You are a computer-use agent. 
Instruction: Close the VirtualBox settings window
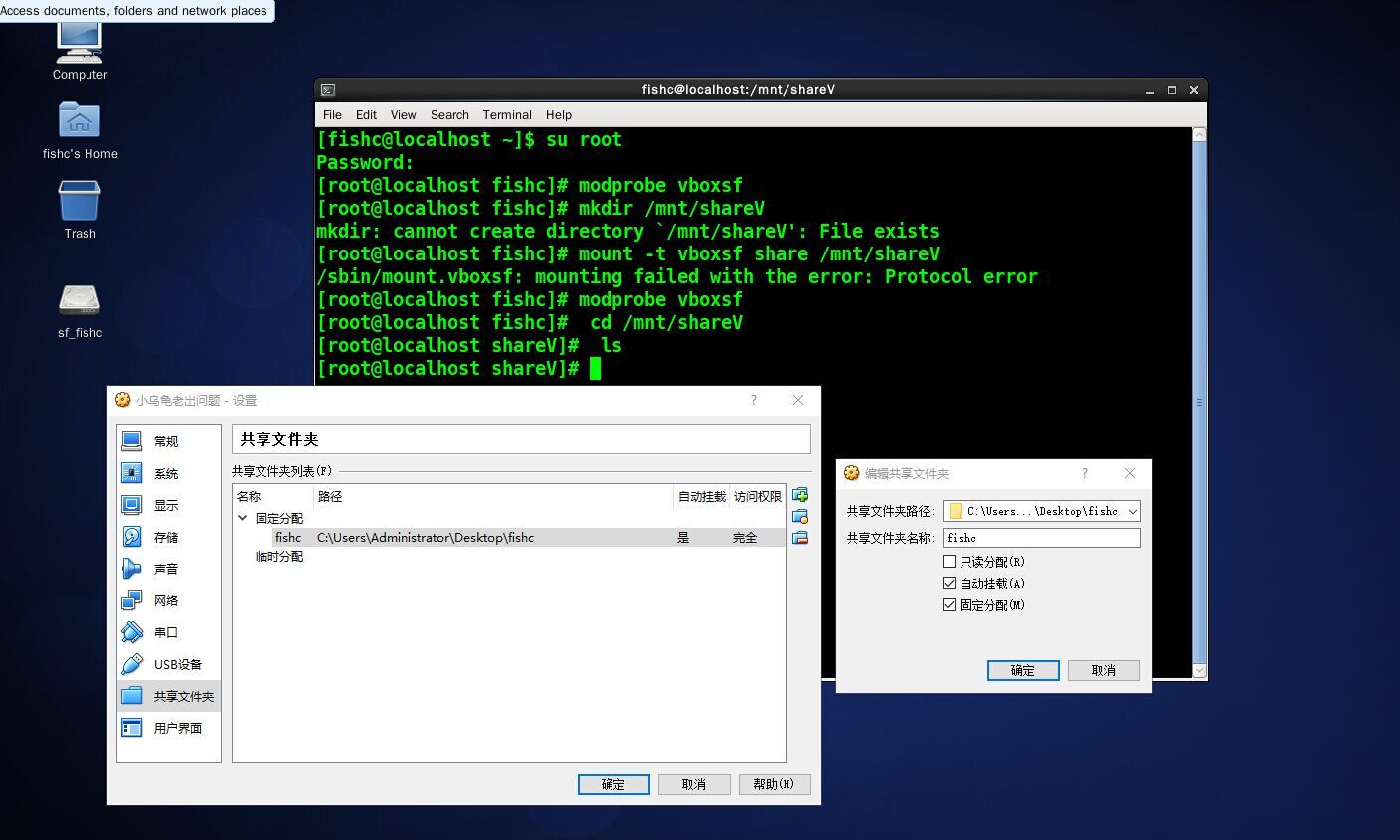click(x=797, y=400)
